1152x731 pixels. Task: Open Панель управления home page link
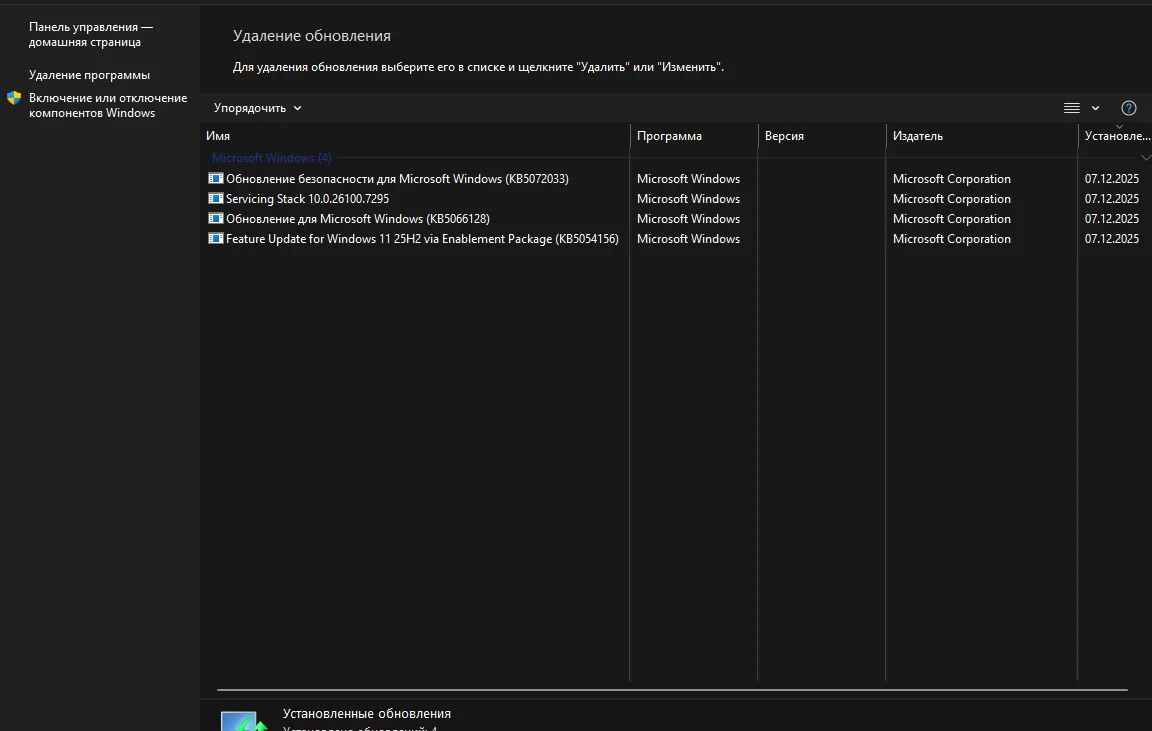click(x=90, y=35)
